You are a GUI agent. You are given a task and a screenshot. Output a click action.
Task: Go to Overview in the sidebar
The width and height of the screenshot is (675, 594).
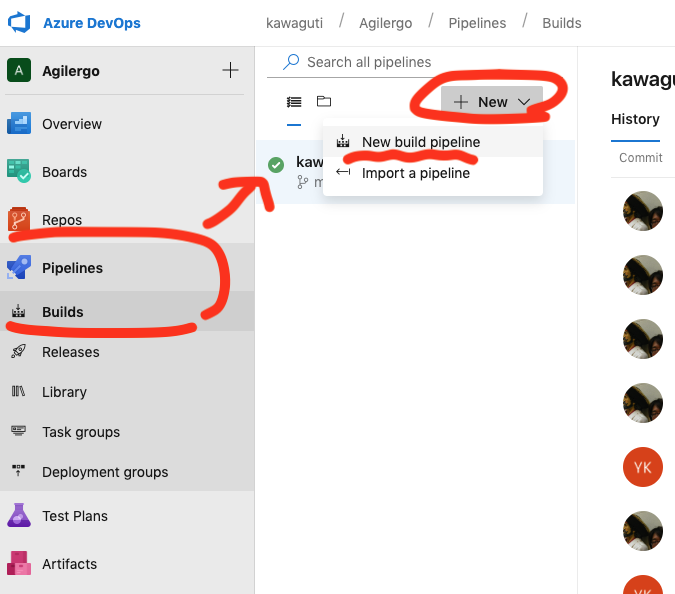(72, 124)
